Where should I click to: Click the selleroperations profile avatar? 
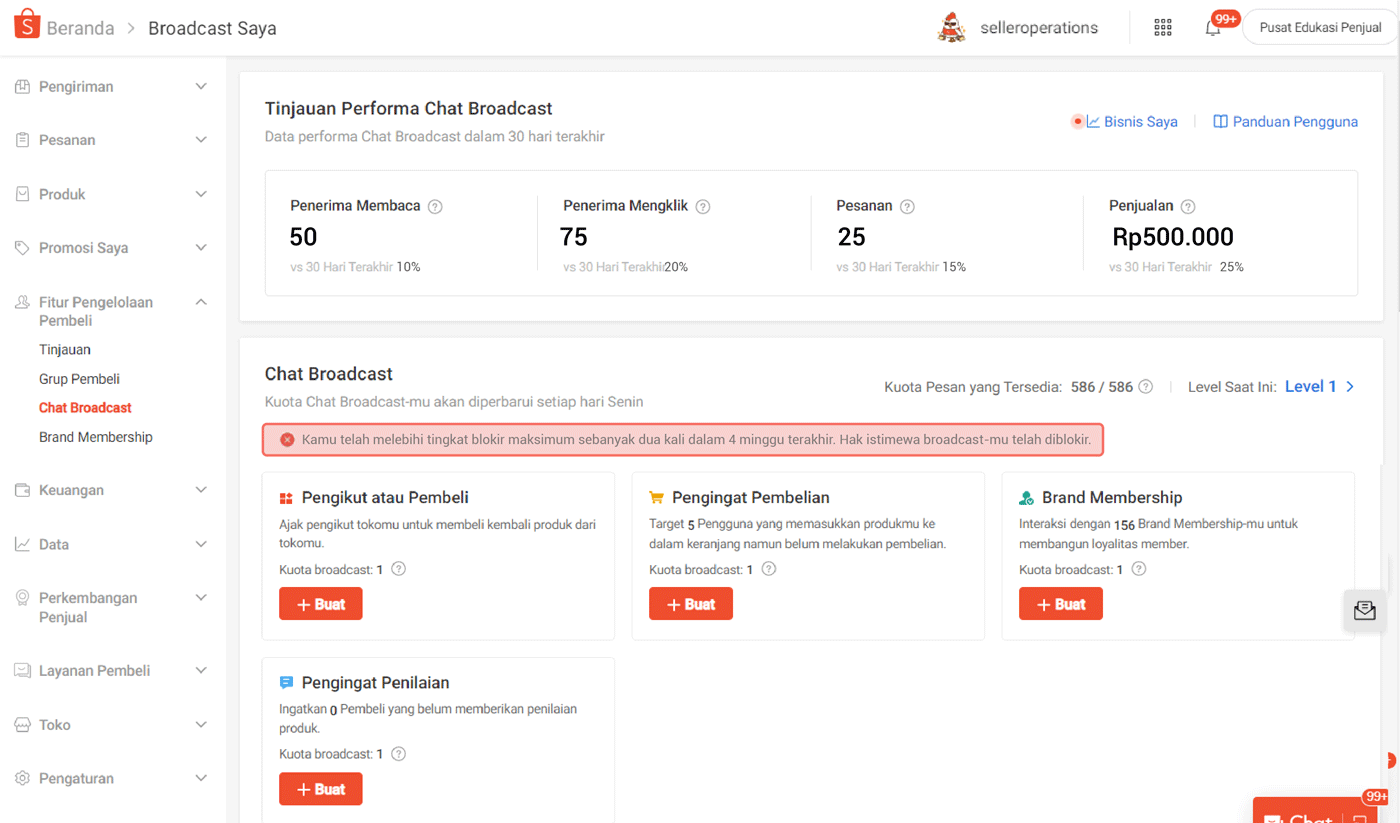click(951, 27)
